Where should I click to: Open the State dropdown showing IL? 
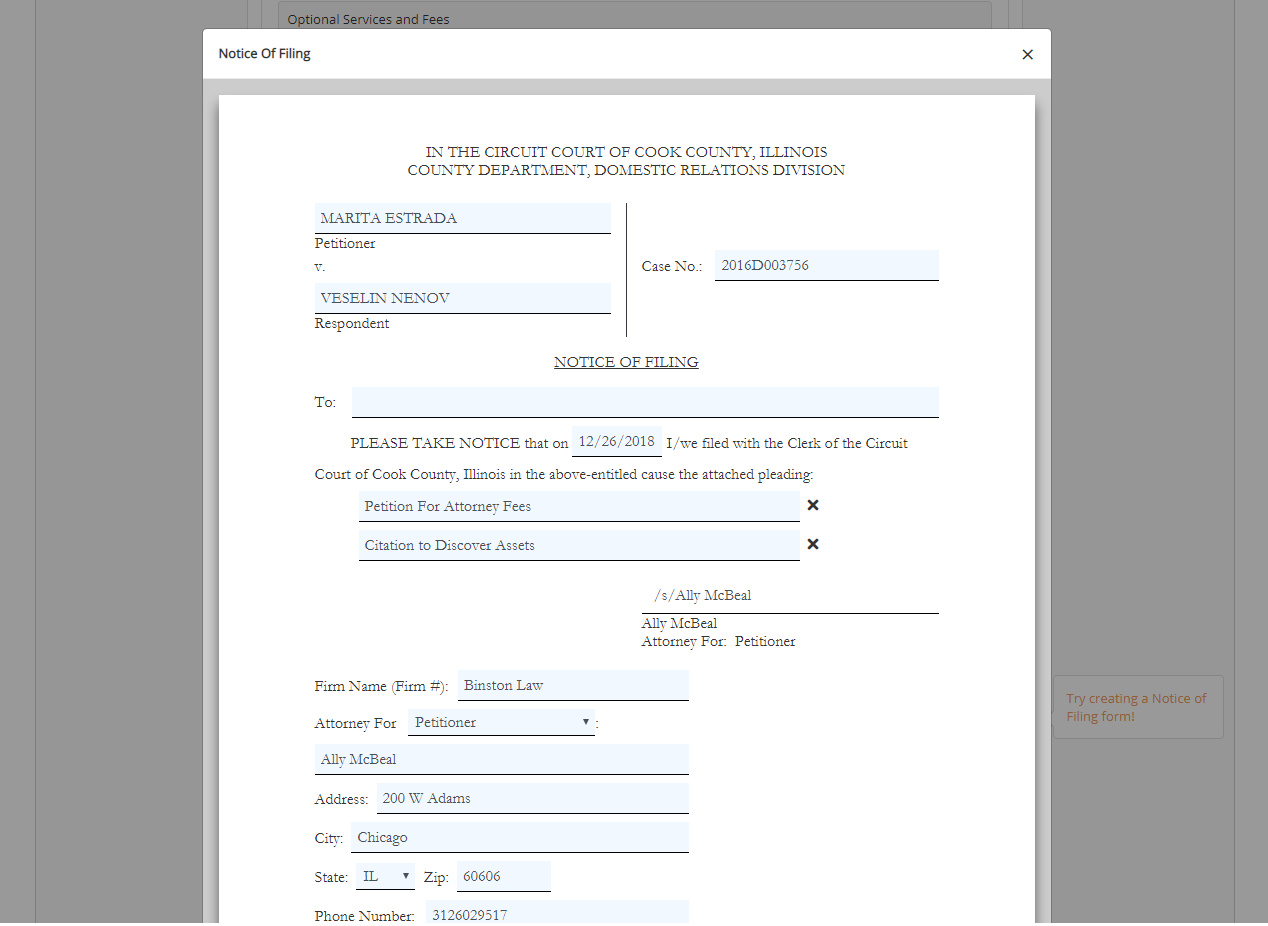point(385,876)
